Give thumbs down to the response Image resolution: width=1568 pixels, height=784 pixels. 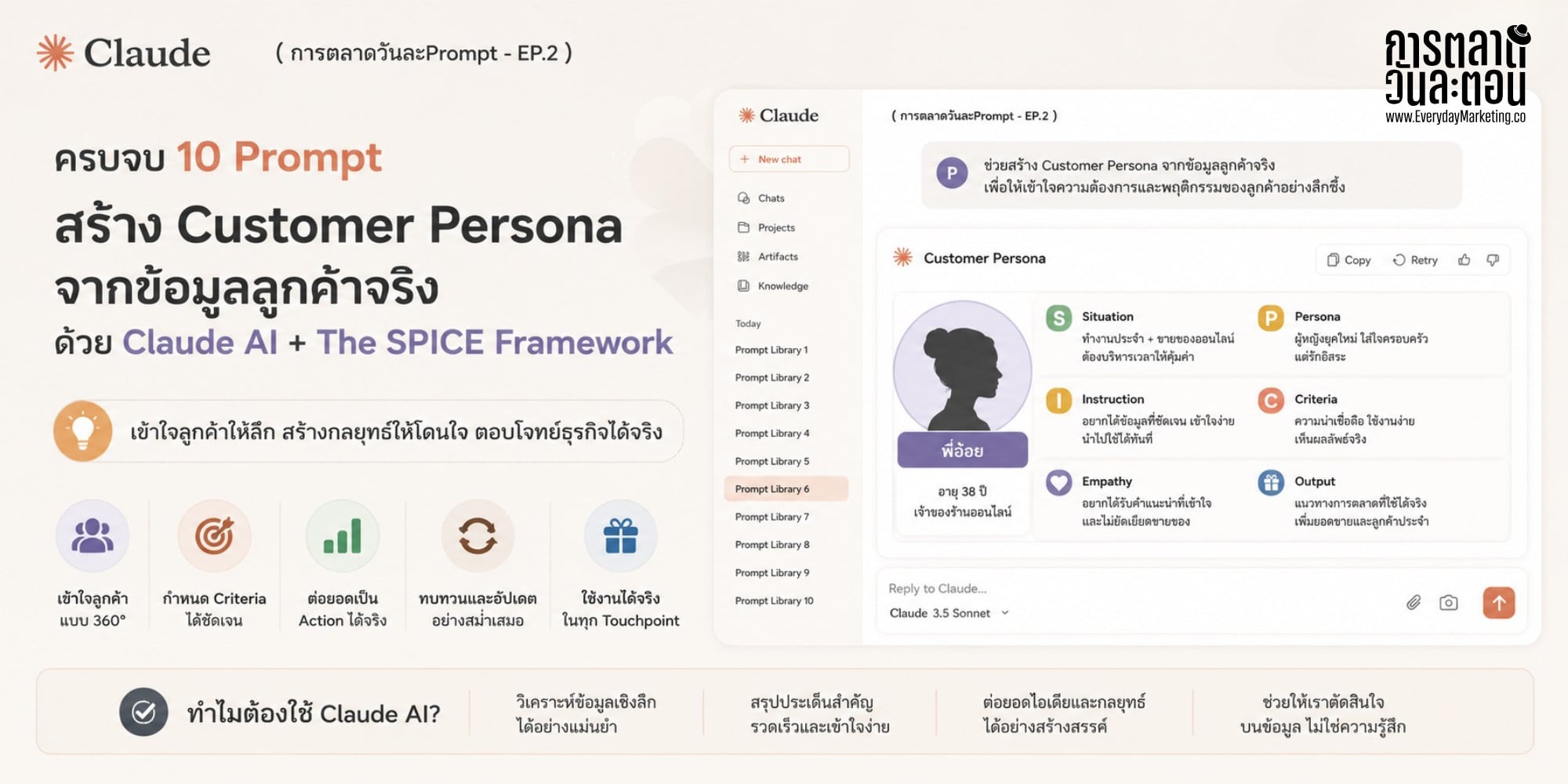click(1493, 260)
